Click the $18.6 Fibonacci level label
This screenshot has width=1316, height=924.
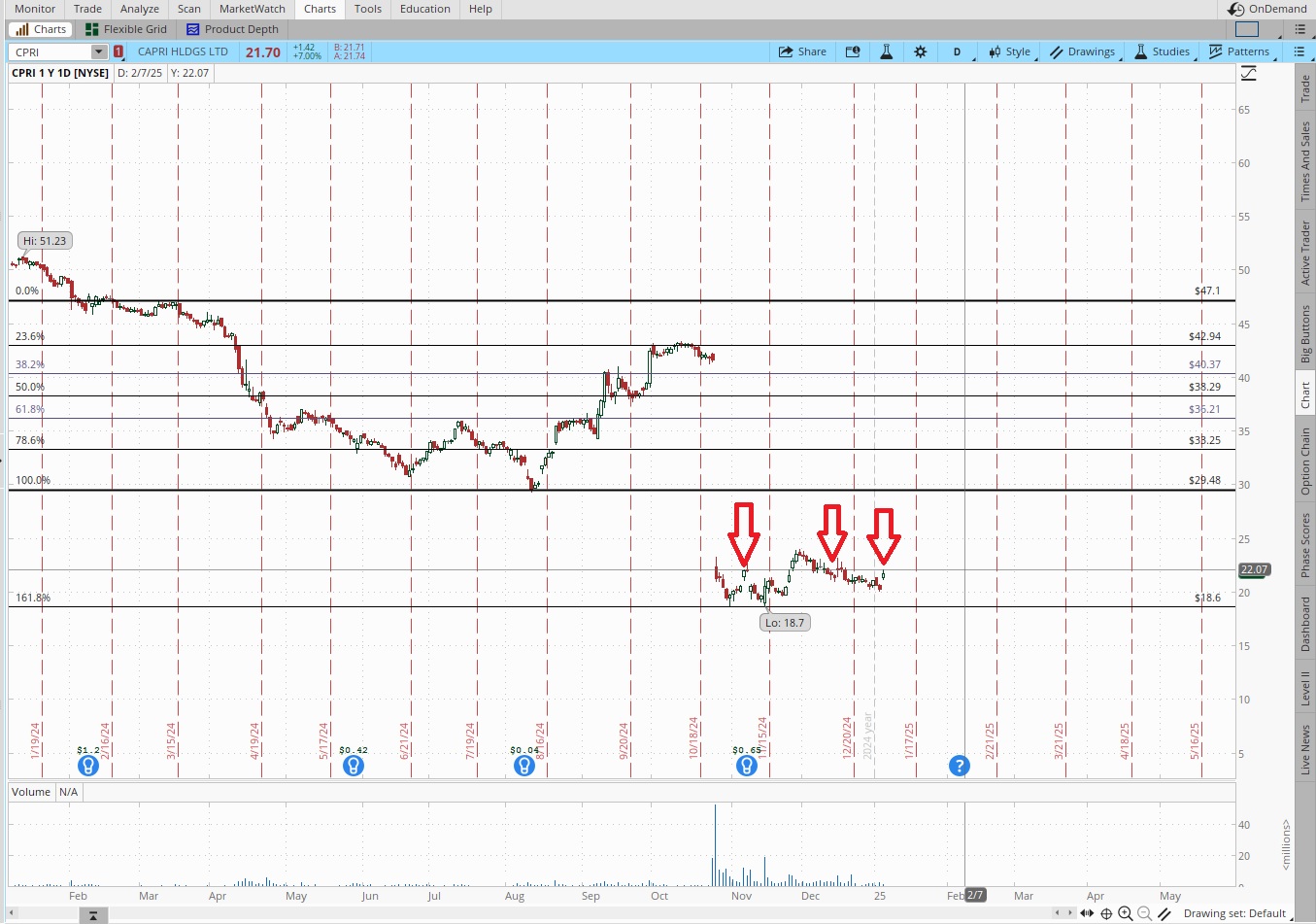click(1207, 598)
